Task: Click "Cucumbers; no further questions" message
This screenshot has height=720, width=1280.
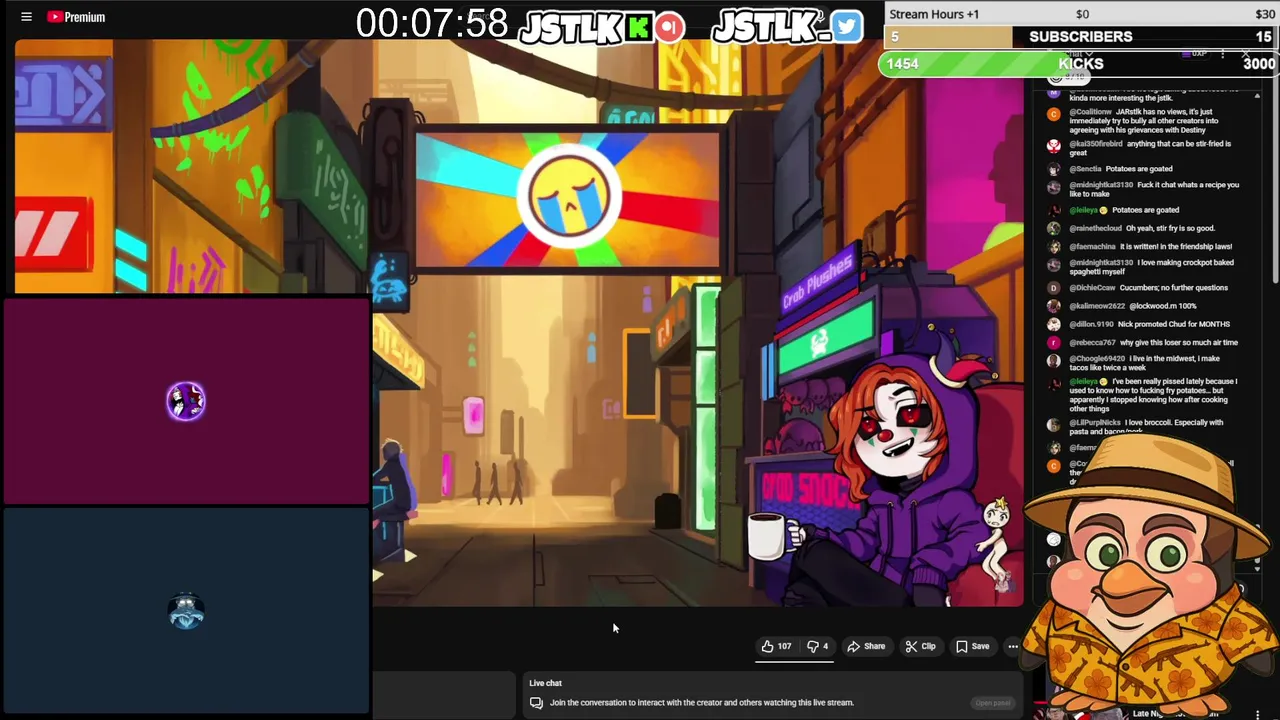Action: pyautogui.click(x=1174, y=288)
